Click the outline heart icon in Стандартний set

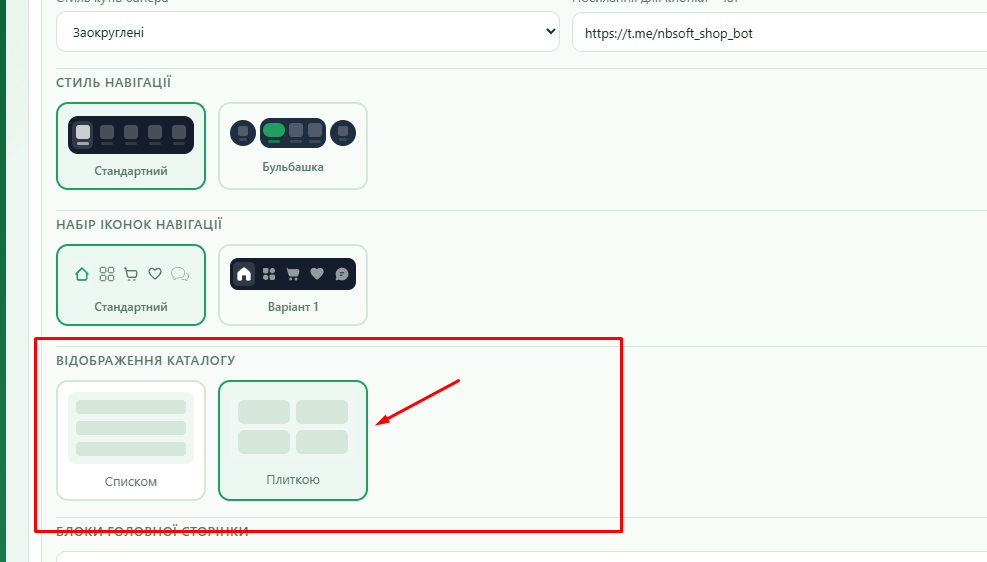click(155, 274)
